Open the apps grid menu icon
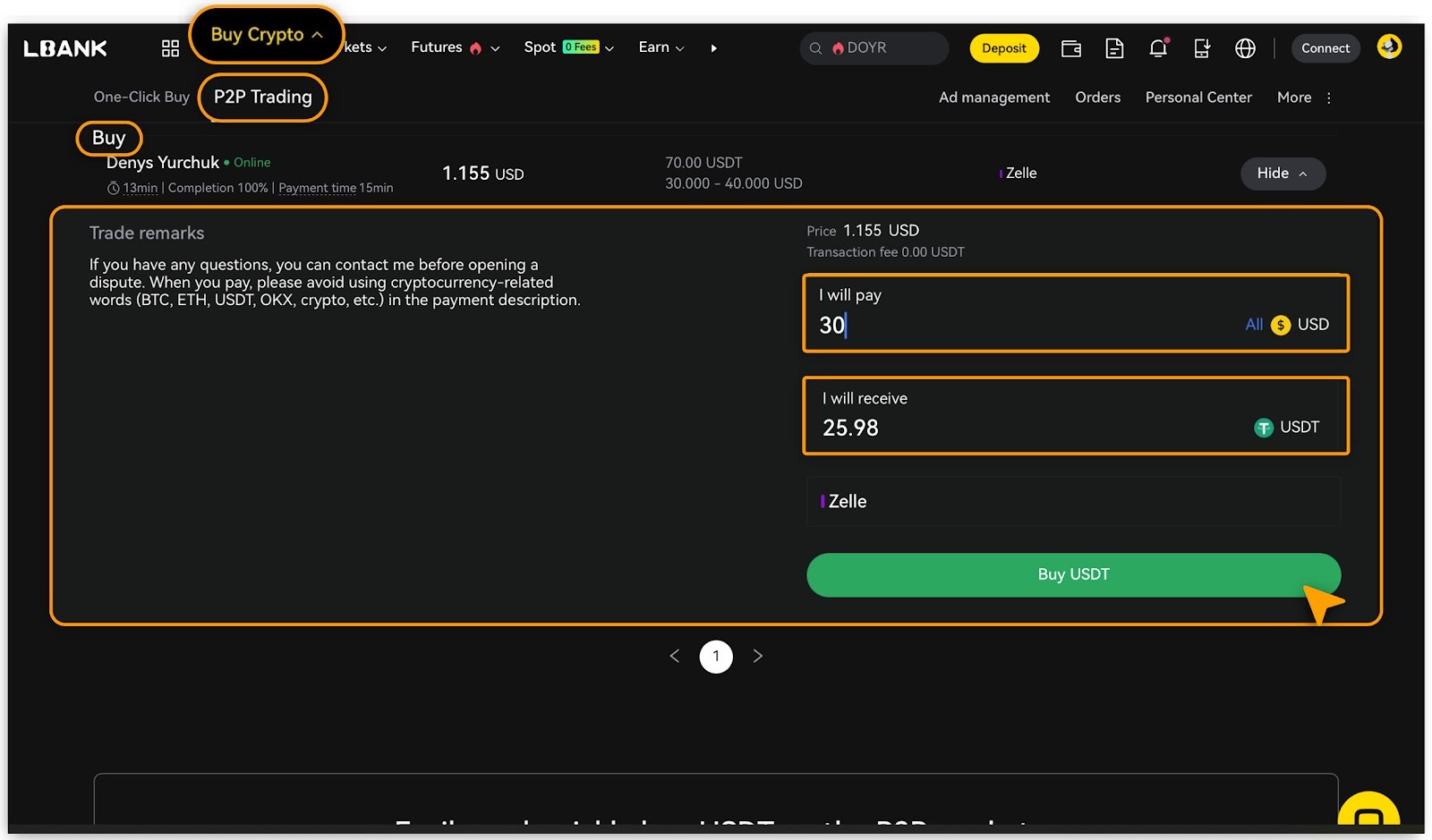The width and height of the screenshot is (1432, 840). click(170, 48)
